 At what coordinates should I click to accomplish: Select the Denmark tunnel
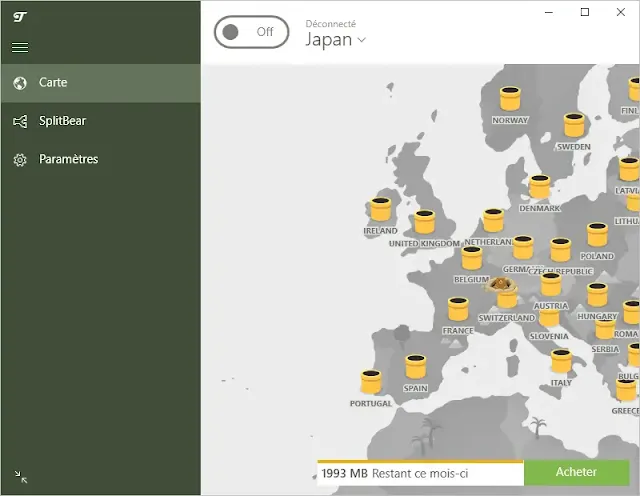(x=540, y=187)
